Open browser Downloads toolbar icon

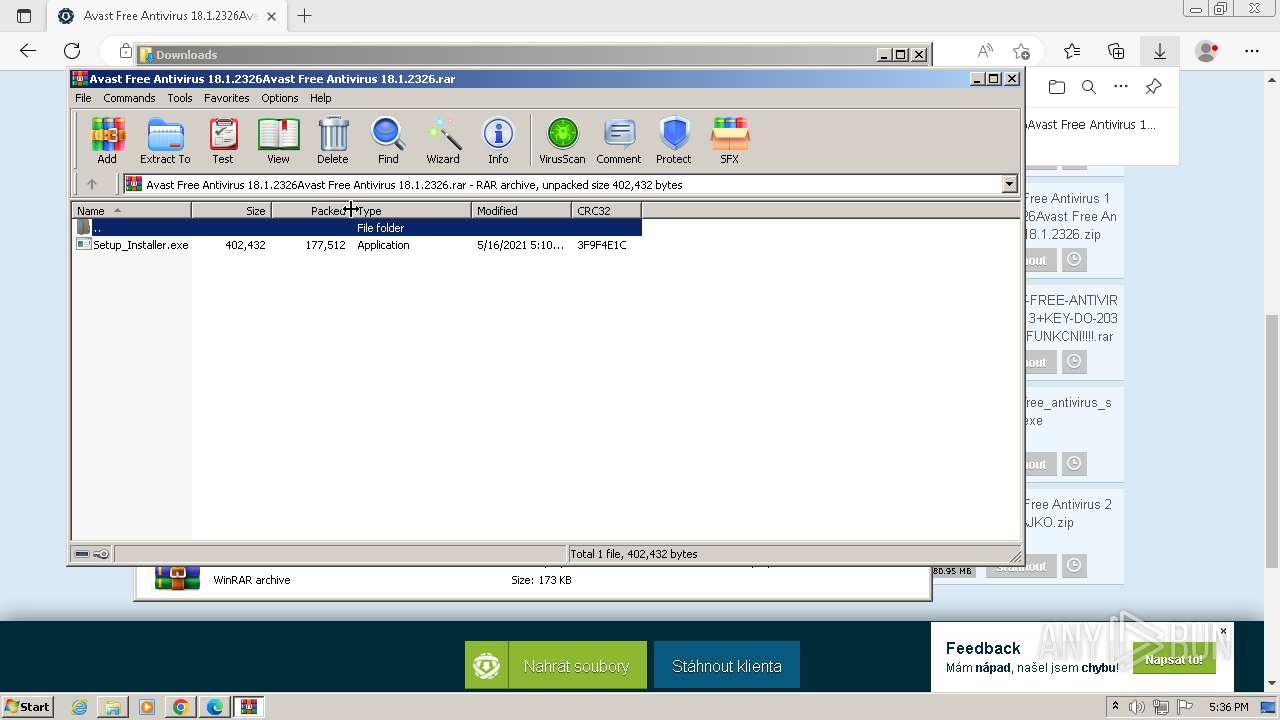coord(1160,51)
